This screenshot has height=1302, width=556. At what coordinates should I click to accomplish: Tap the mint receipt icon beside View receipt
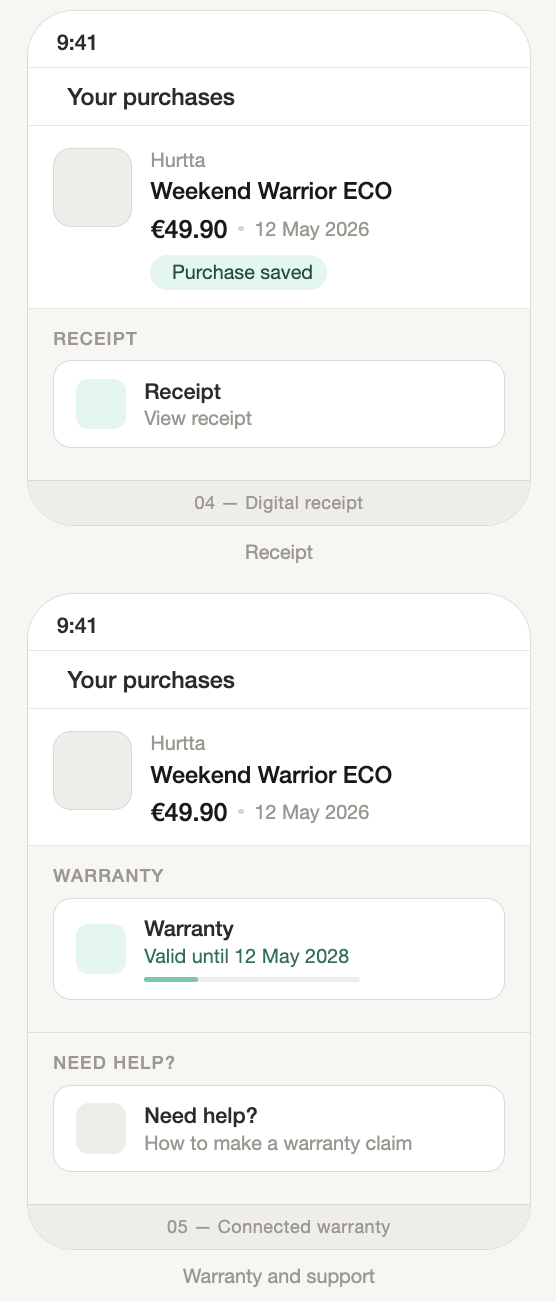tap(101, 404)
